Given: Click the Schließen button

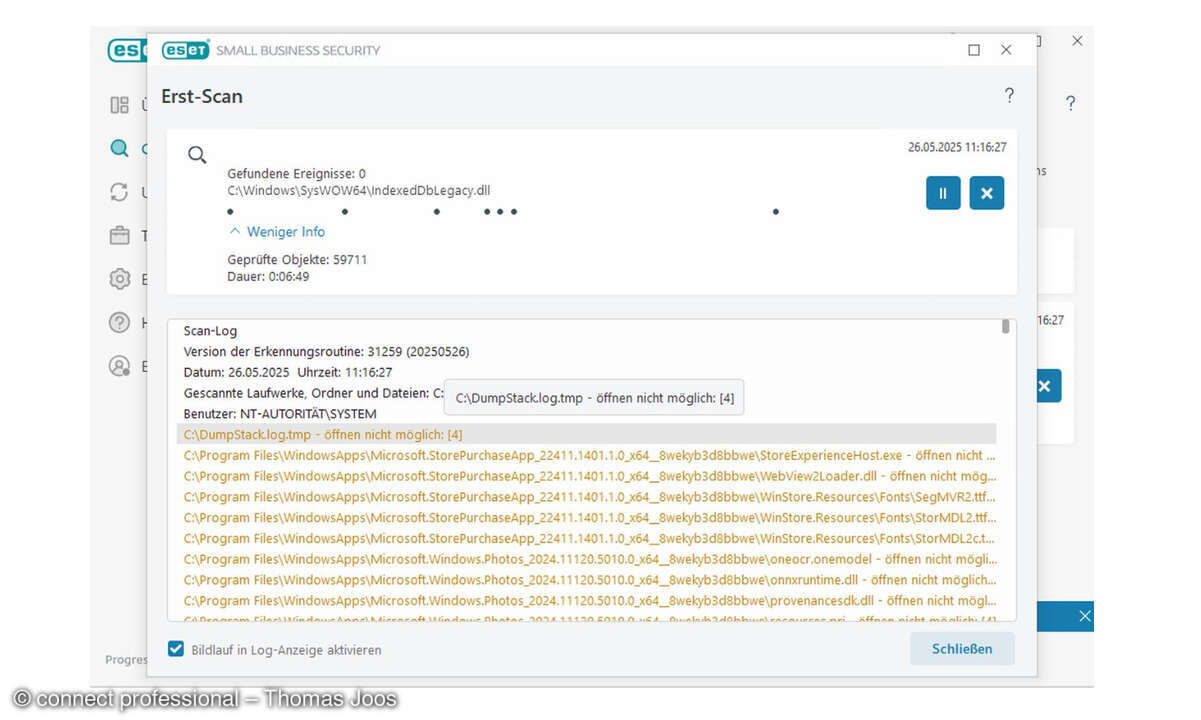Looking at the screenshot, I should [962, 648].
